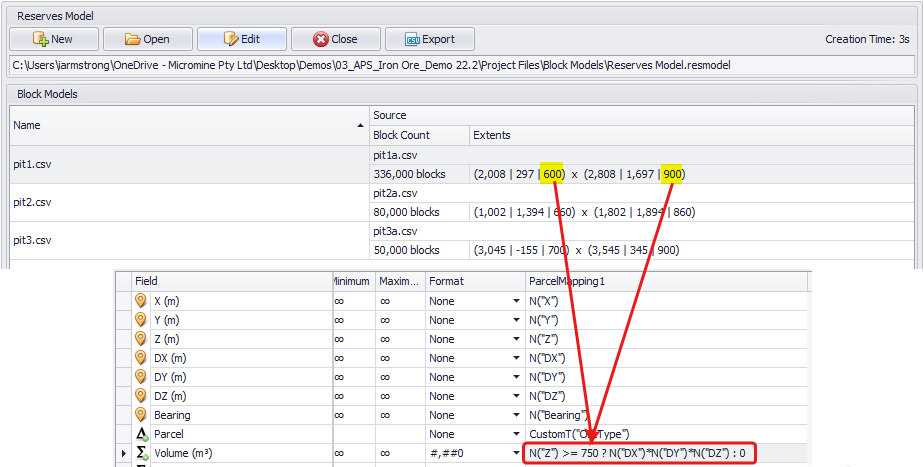
Task: Click the New button
Action: click(54, 39)
